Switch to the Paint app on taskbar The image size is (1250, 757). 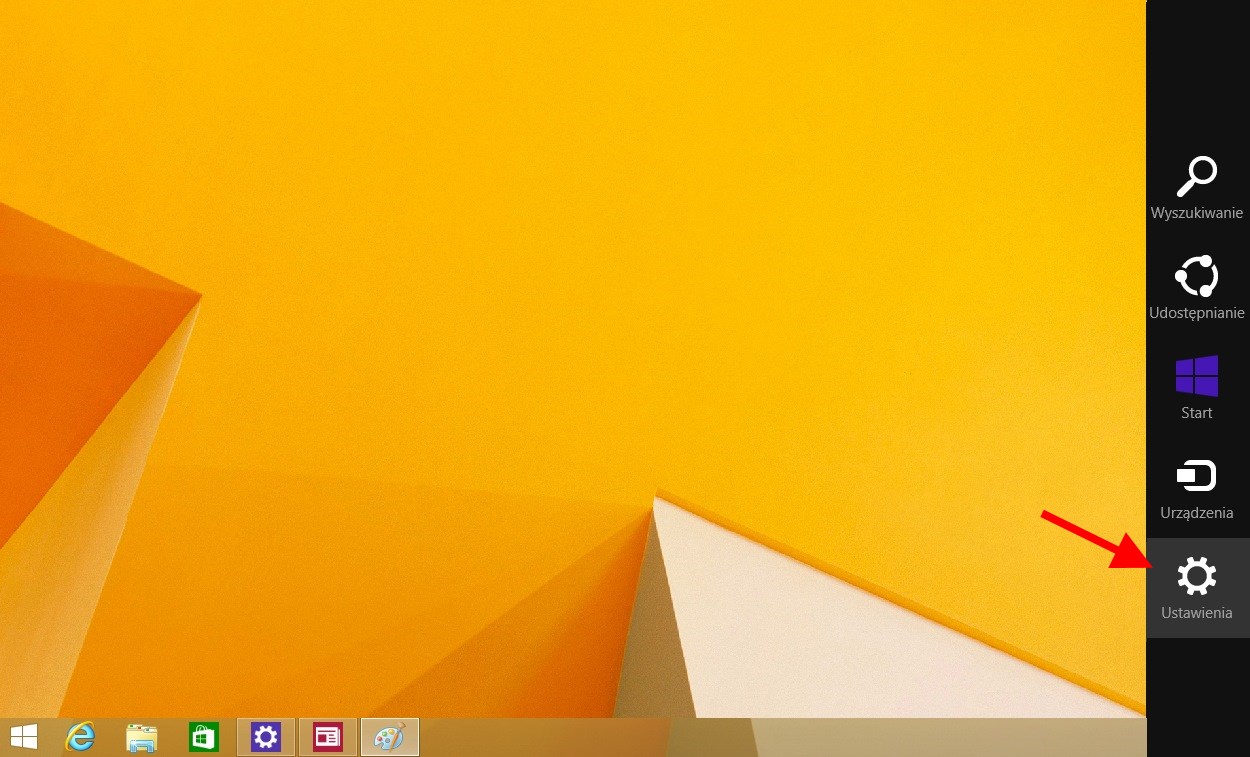click(x=390, y=738)
